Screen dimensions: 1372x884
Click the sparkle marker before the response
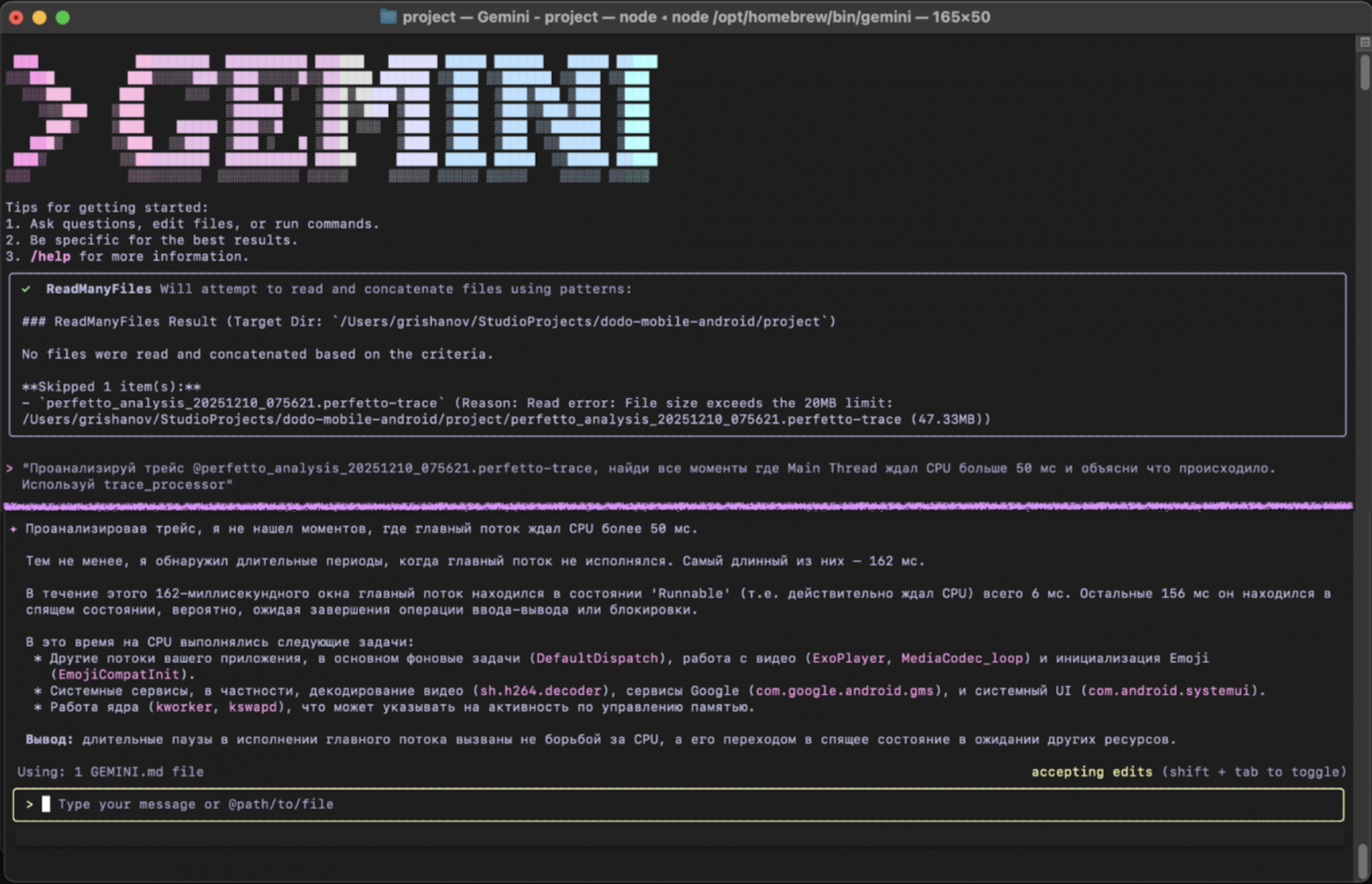pyautogui.click(x=13, y=530)
